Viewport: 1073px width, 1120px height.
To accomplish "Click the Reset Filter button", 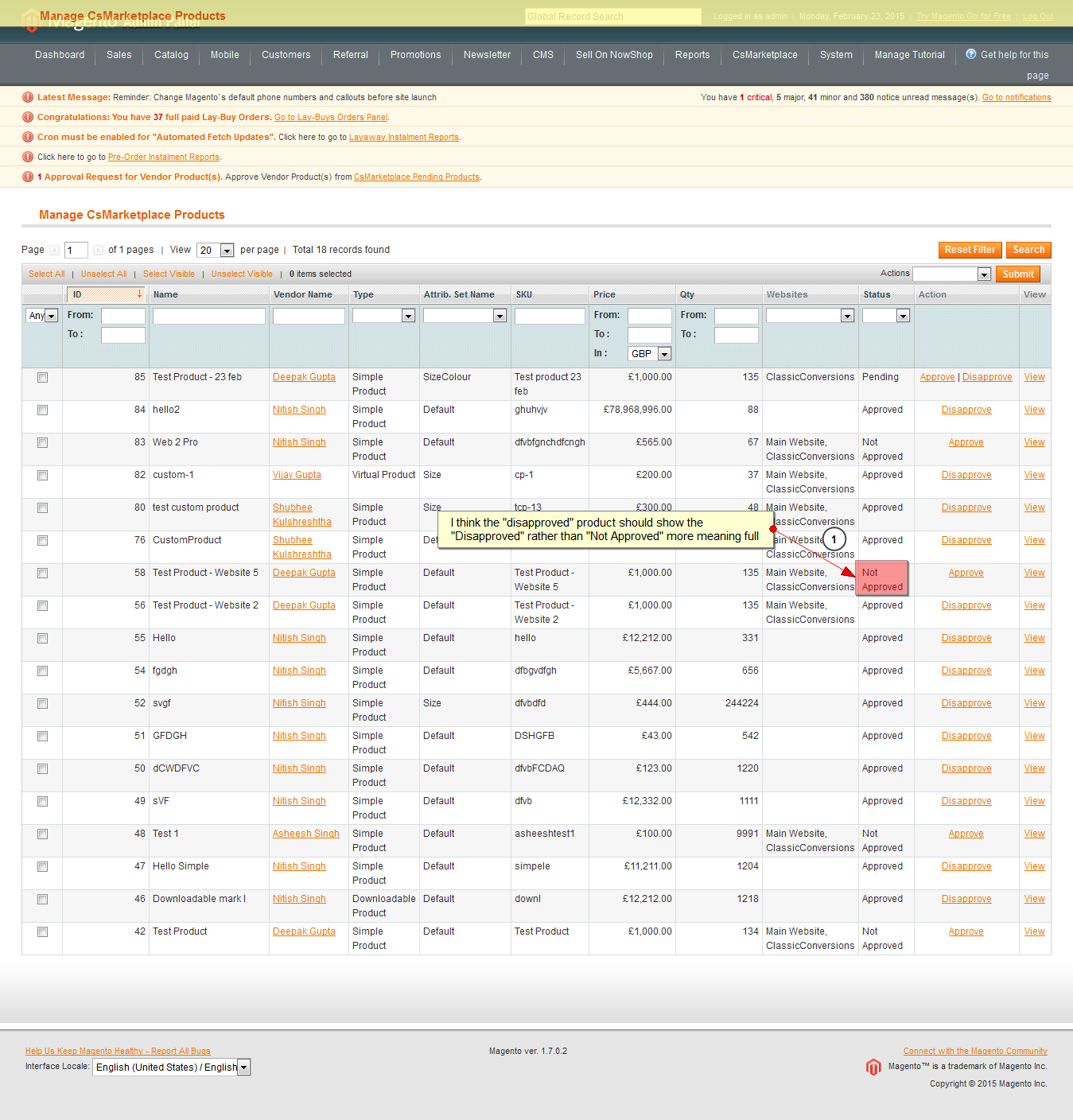I will tap(970, 250).
